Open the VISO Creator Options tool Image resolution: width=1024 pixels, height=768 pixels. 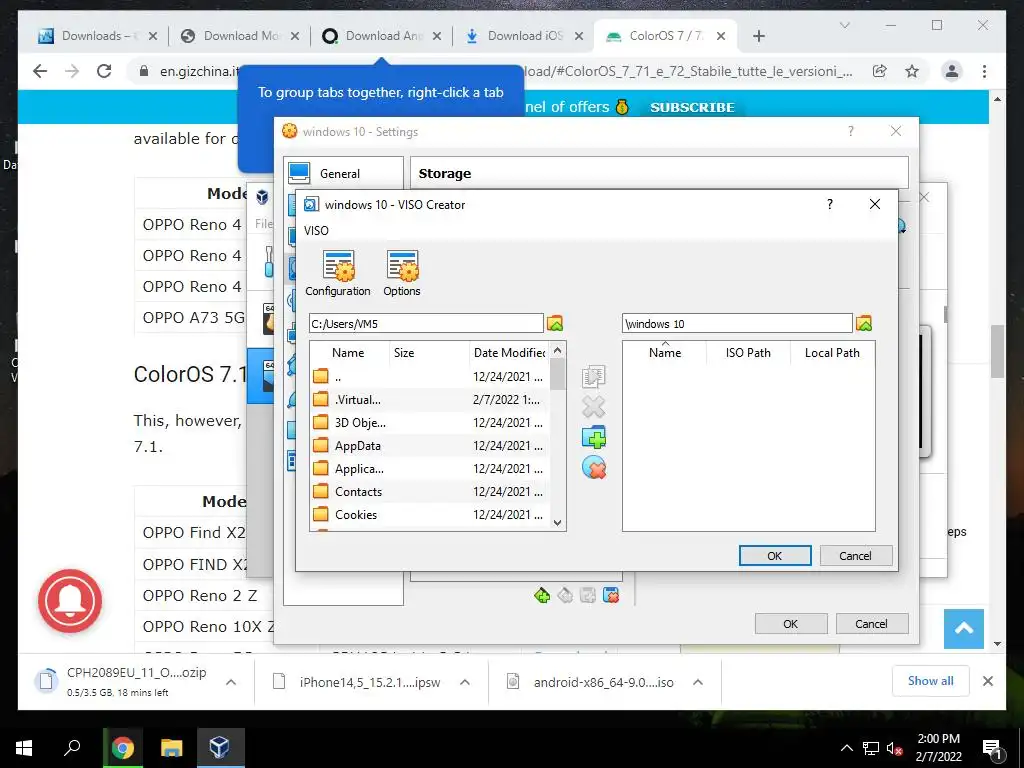[x=402, y=274]
